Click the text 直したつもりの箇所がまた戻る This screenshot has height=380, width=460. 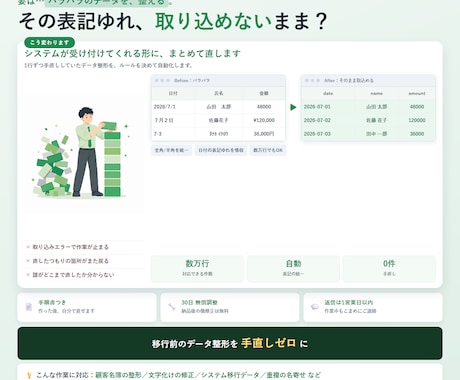70,261
